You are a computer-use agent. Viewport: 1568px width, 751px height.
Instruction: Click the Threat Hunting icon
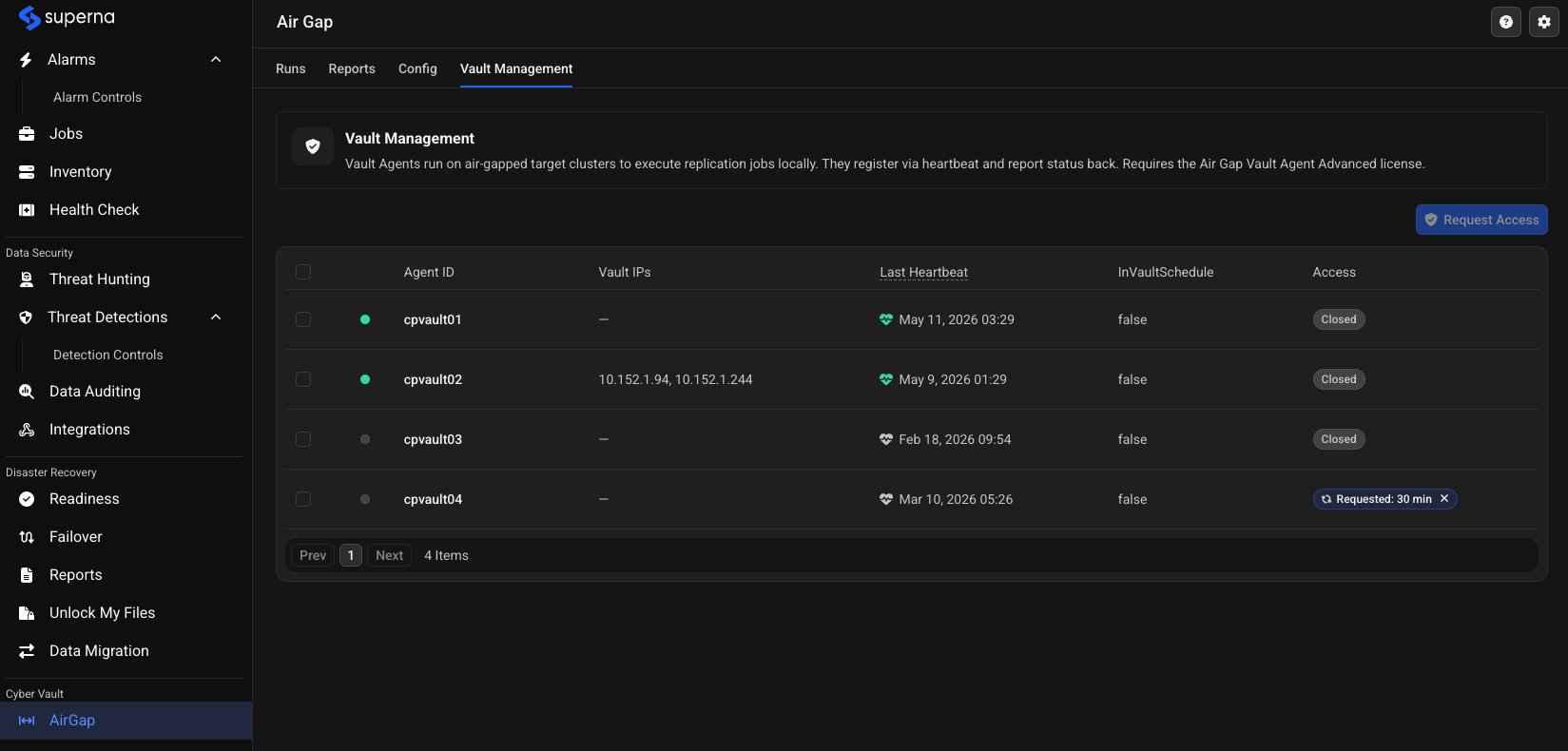point(27,279)
